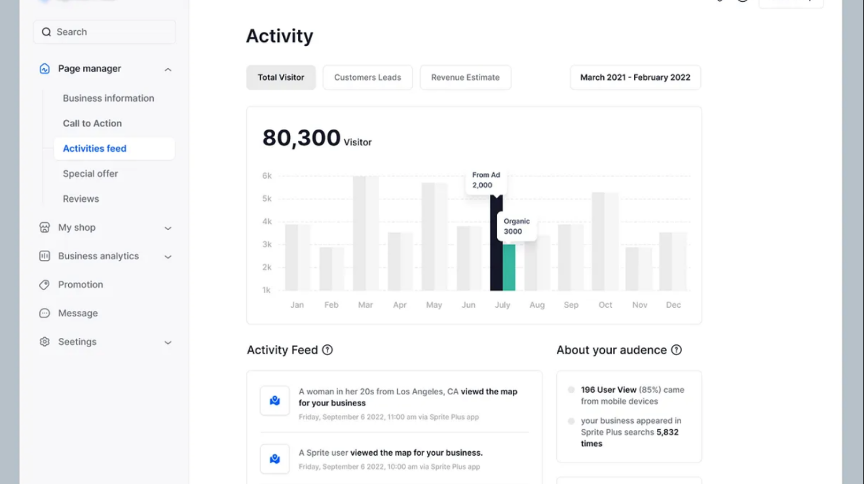
Task: Click the Settings gear icon
Action: (45, 342)
